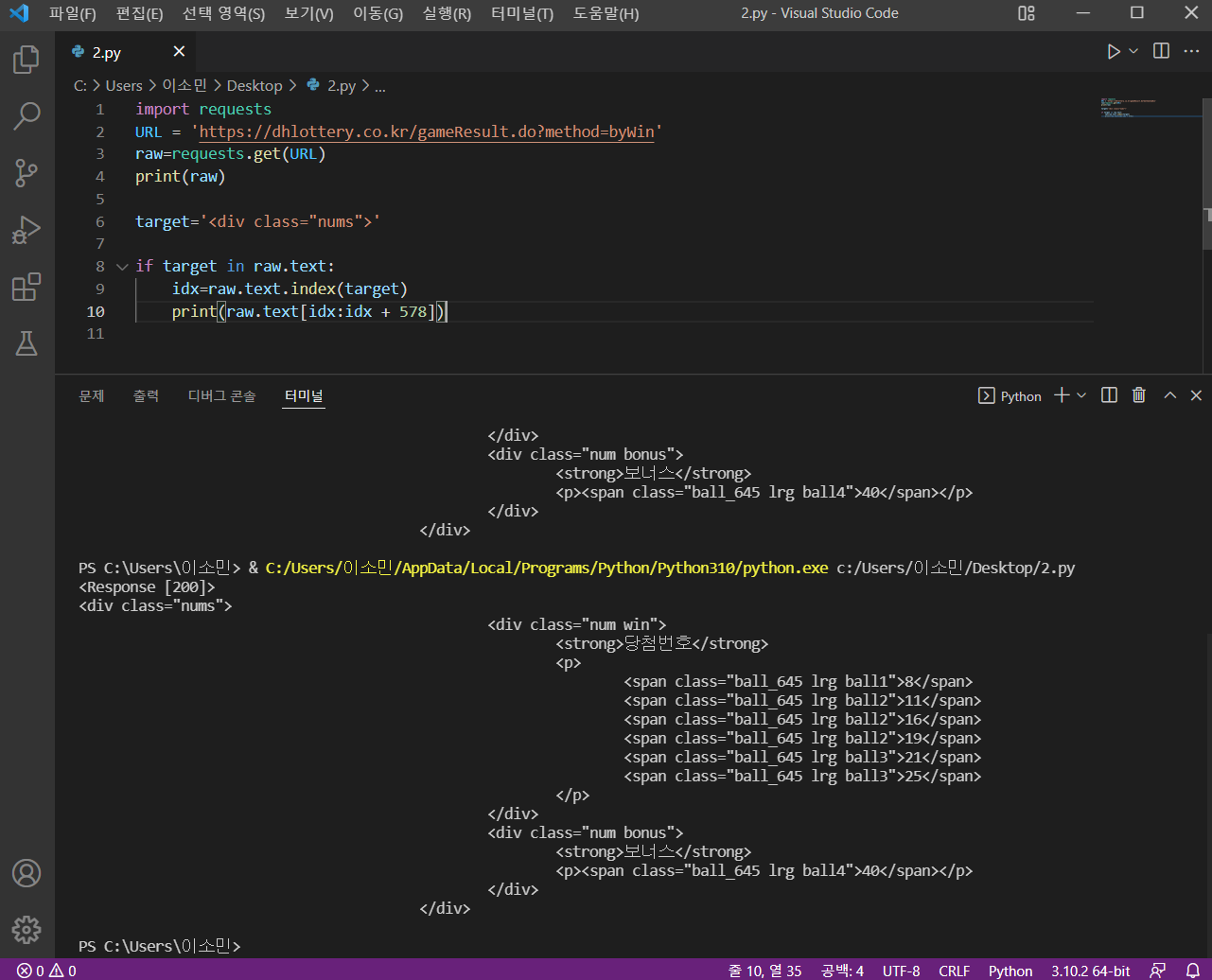Change indentation via 공백: 4 status item
The width and height of the screenshot is (1212, 980).
[842, 971]
